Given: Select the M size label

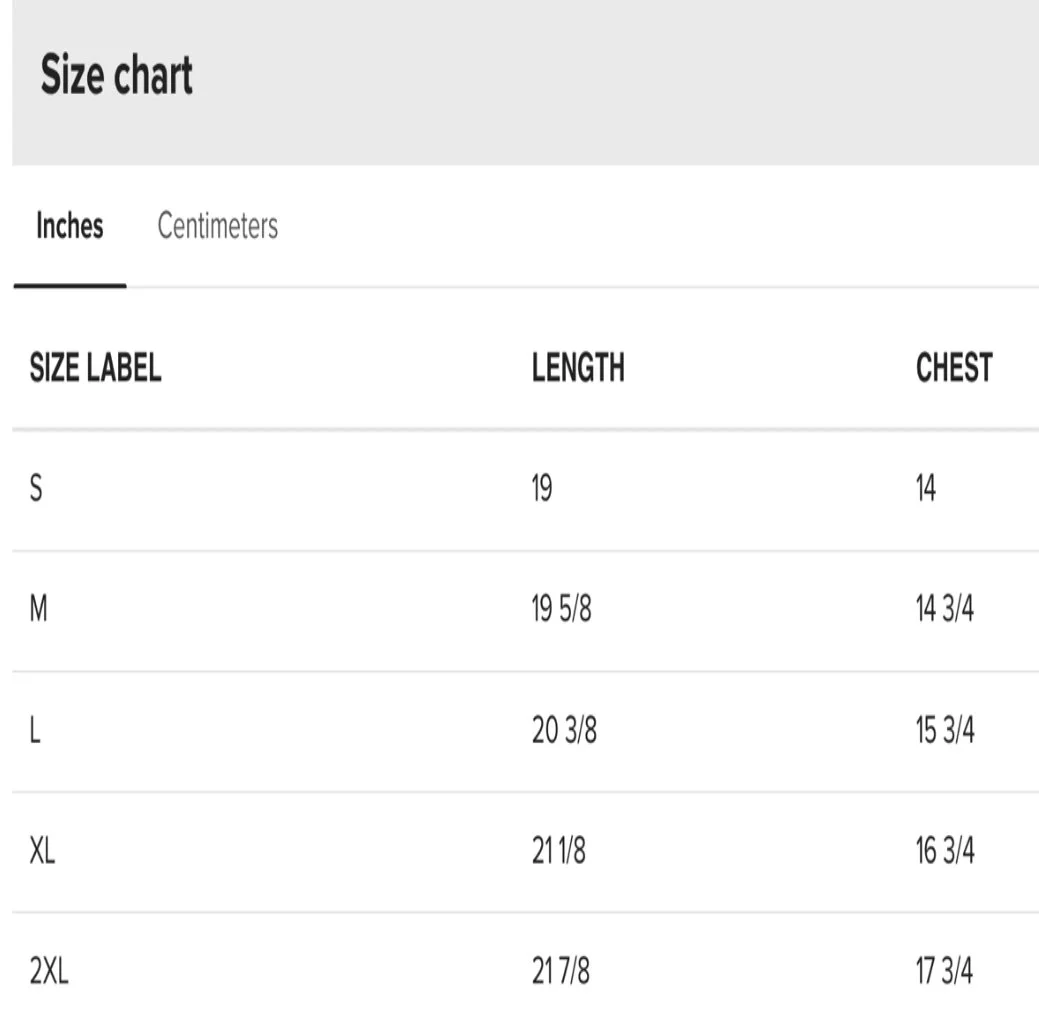Looking at the screenshot, I should 40,610.
